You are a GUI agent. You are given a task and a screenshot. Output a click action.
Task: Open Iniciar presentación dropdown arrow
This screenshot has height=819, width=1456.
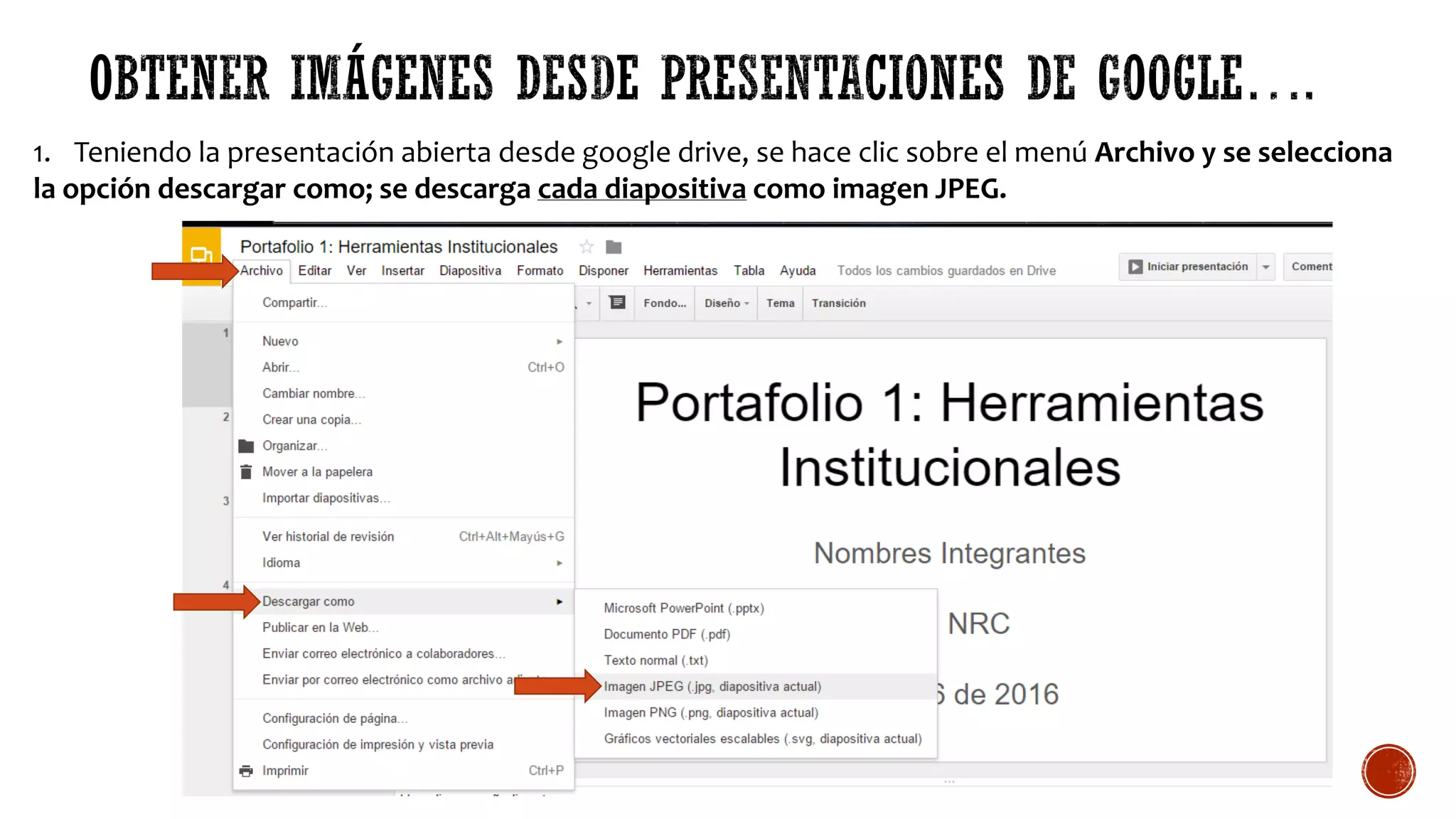(x=1265, y=267)
